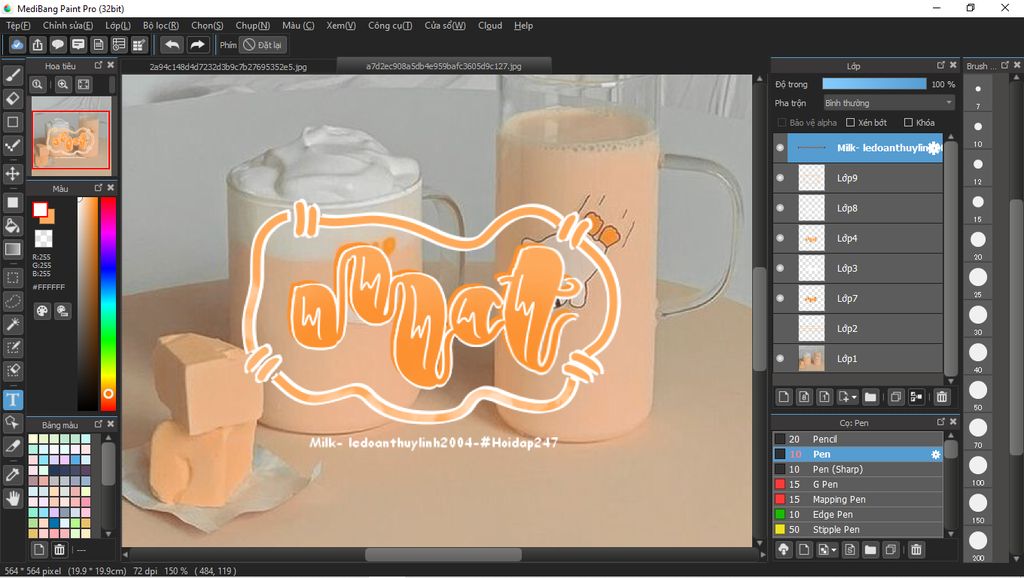Select the Move tool
1024x578 pixels.
click(12, 173)
